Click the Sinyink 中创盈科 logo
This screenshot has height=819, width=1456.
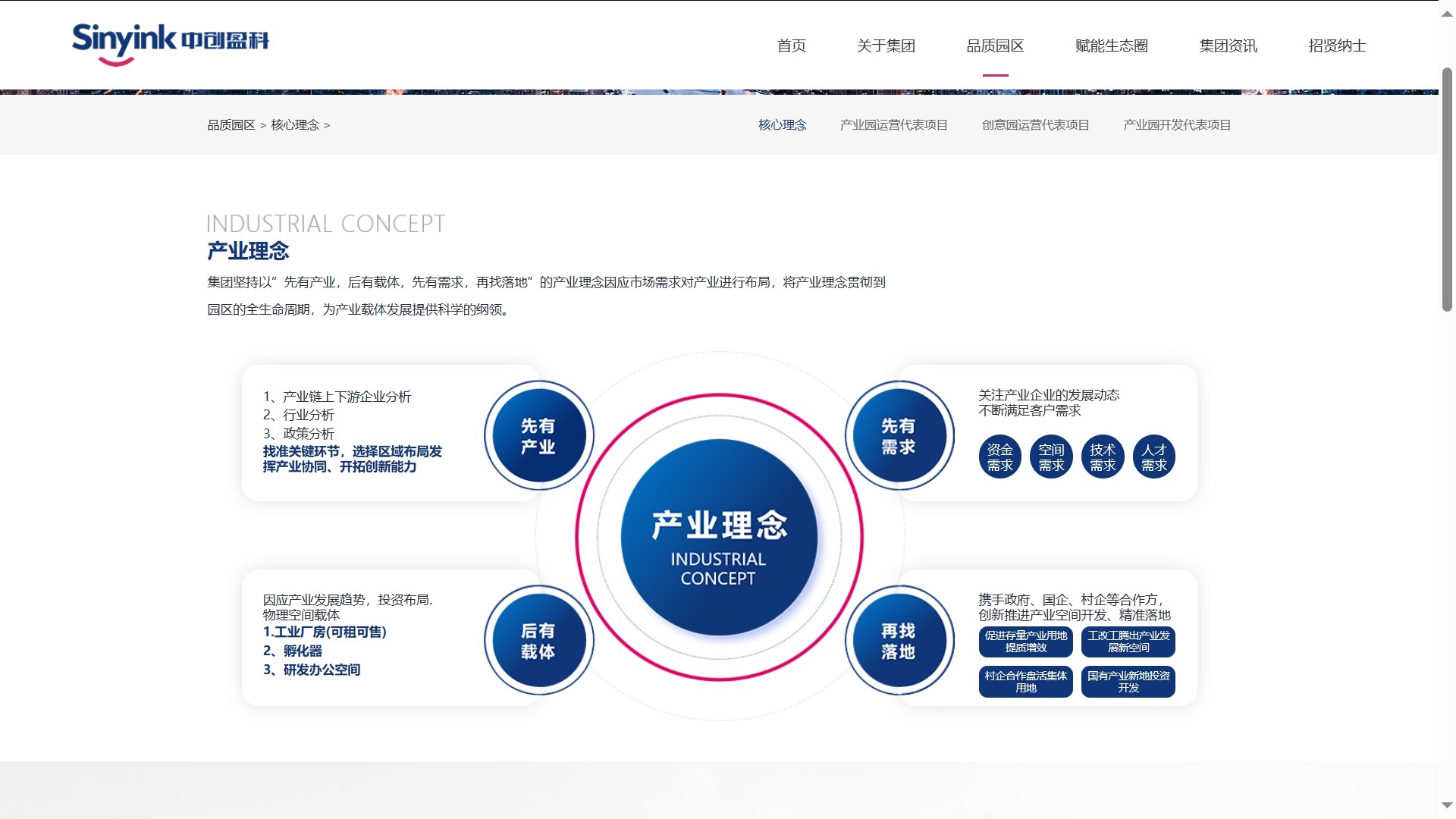[171, 44]
